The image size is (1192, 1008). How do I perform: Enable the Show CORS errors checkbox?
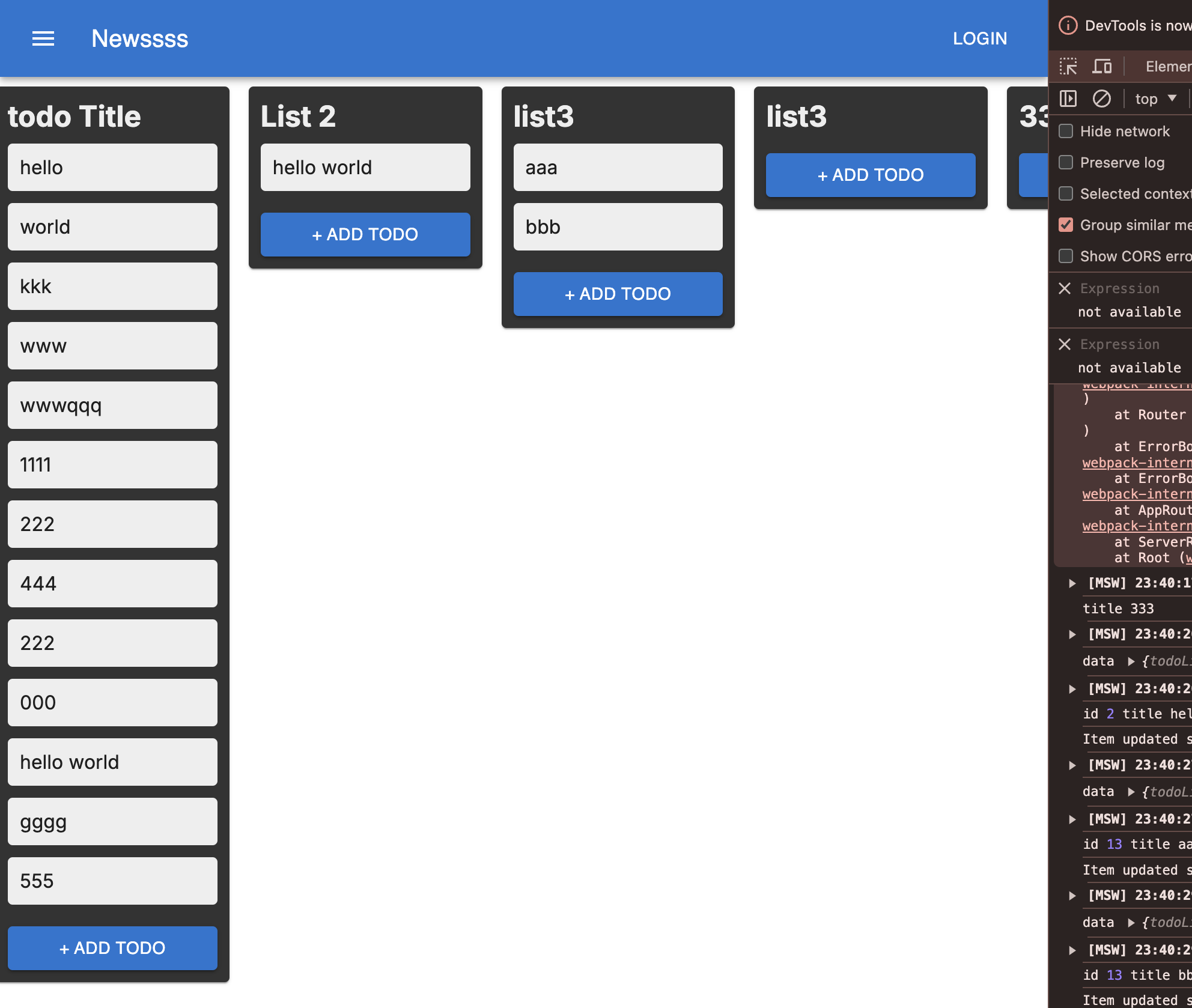point(1066,256)
